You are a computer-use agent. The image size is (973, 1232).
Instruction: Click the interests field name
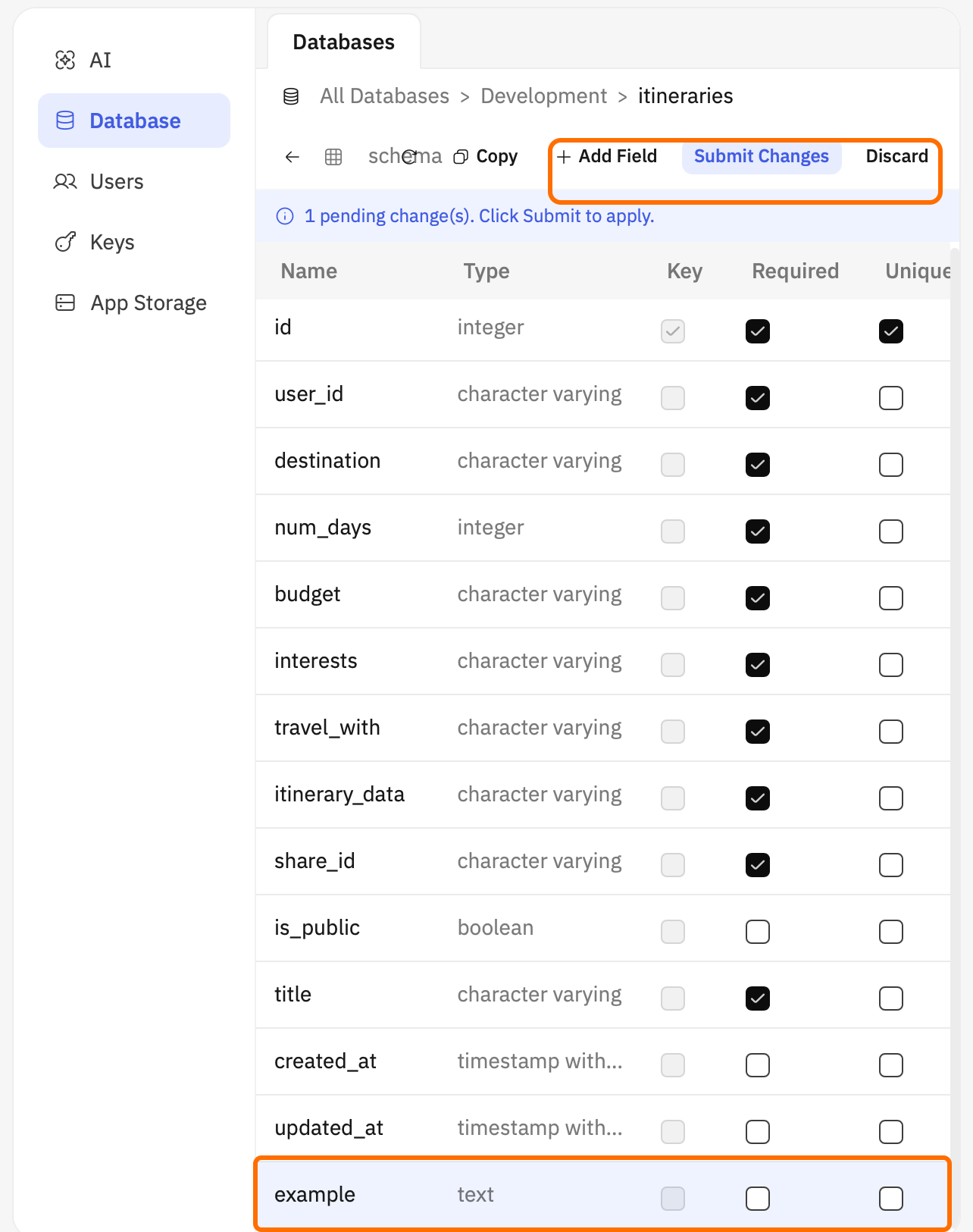click(x=316, y=661)
